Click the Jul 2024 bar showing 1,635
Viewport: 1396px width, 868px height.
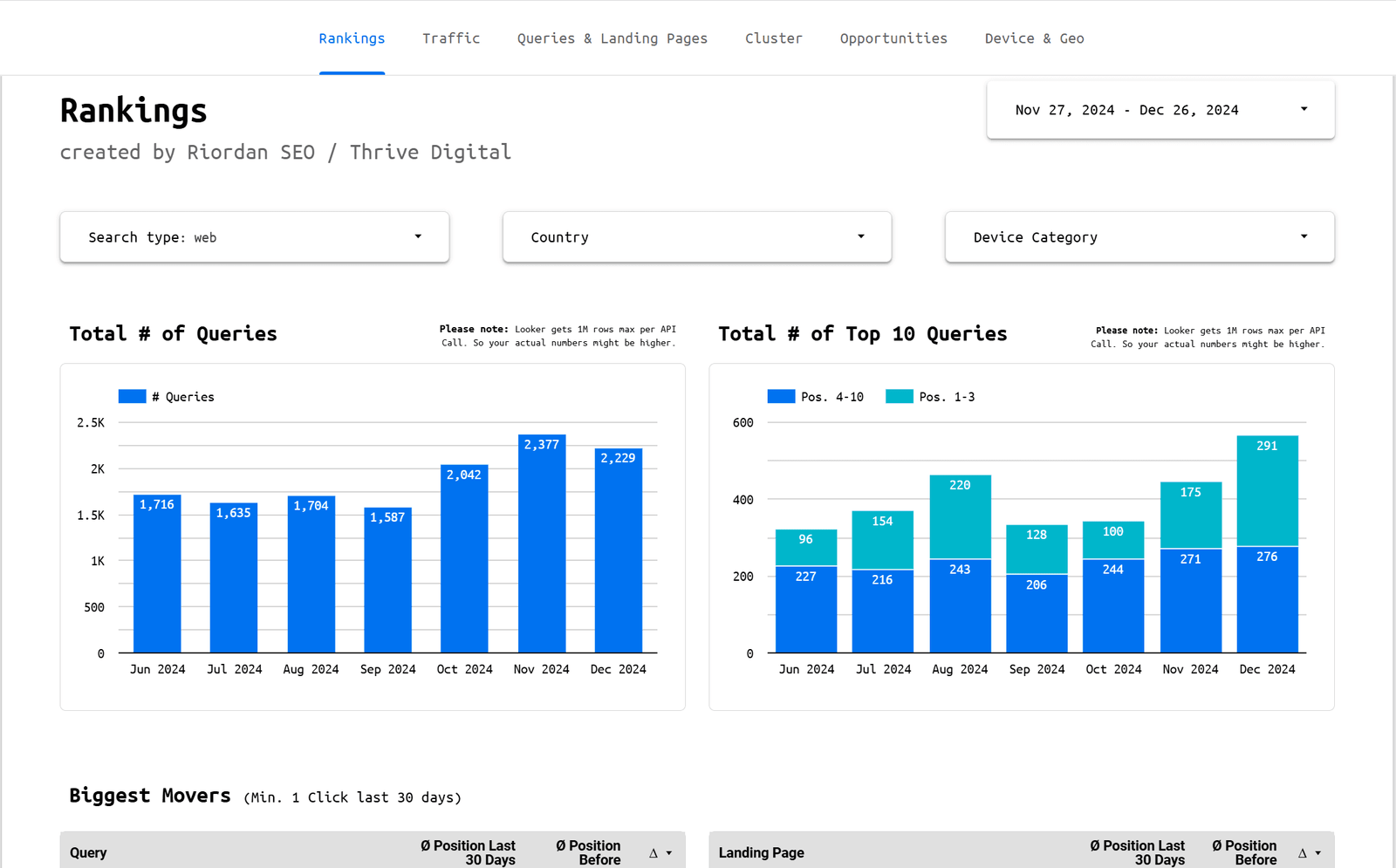tap(234, 578)
